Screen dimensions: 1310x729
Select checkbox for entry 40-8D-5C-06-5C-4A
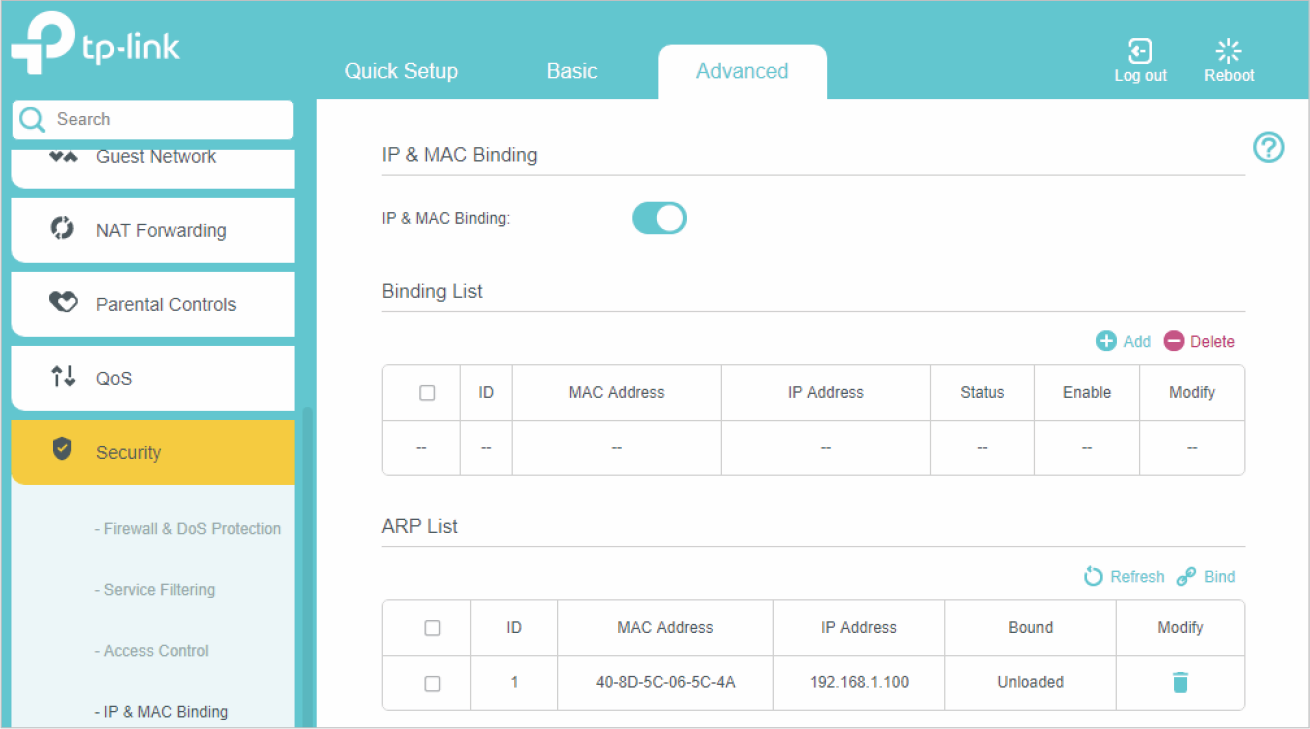pyautogui.click(x=432, y=683)
